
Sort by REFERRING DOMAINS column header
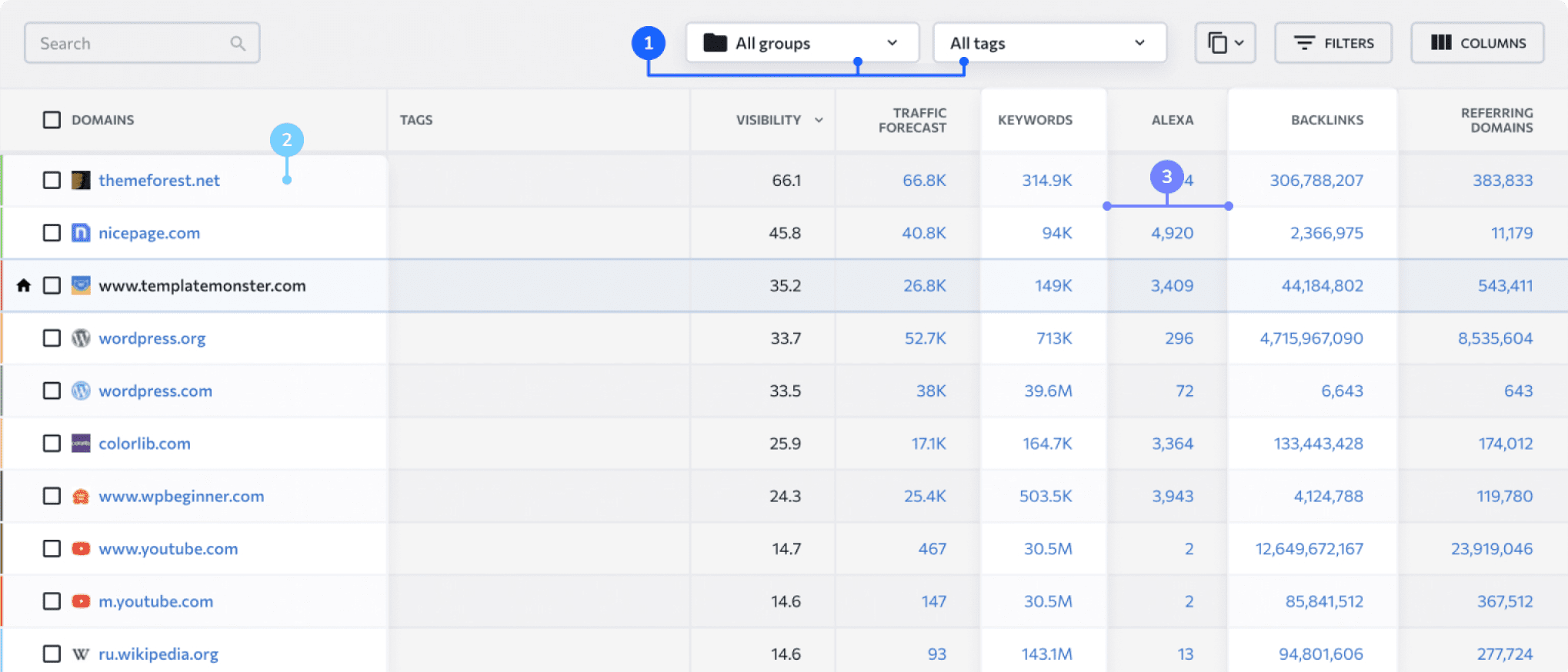(x=1497, y=120)
